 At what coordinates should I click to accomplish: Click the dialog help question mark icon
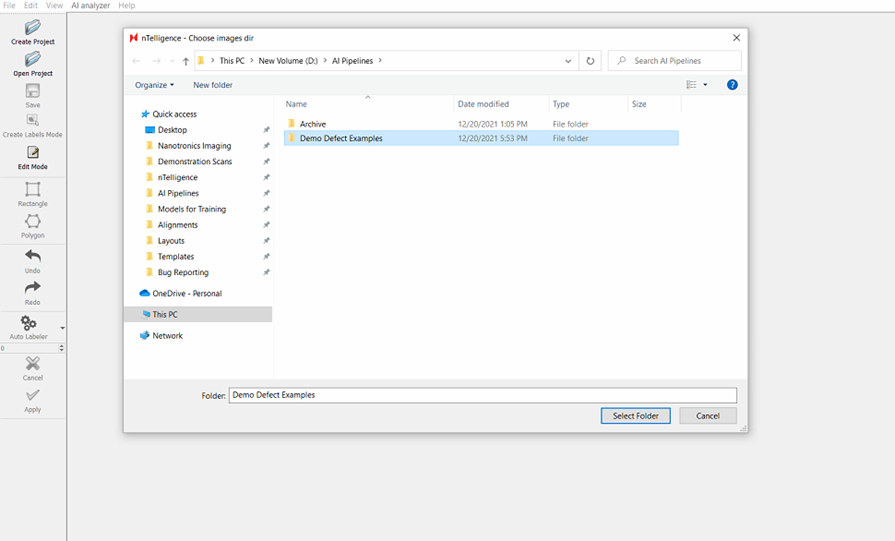(x=732, y=85)
